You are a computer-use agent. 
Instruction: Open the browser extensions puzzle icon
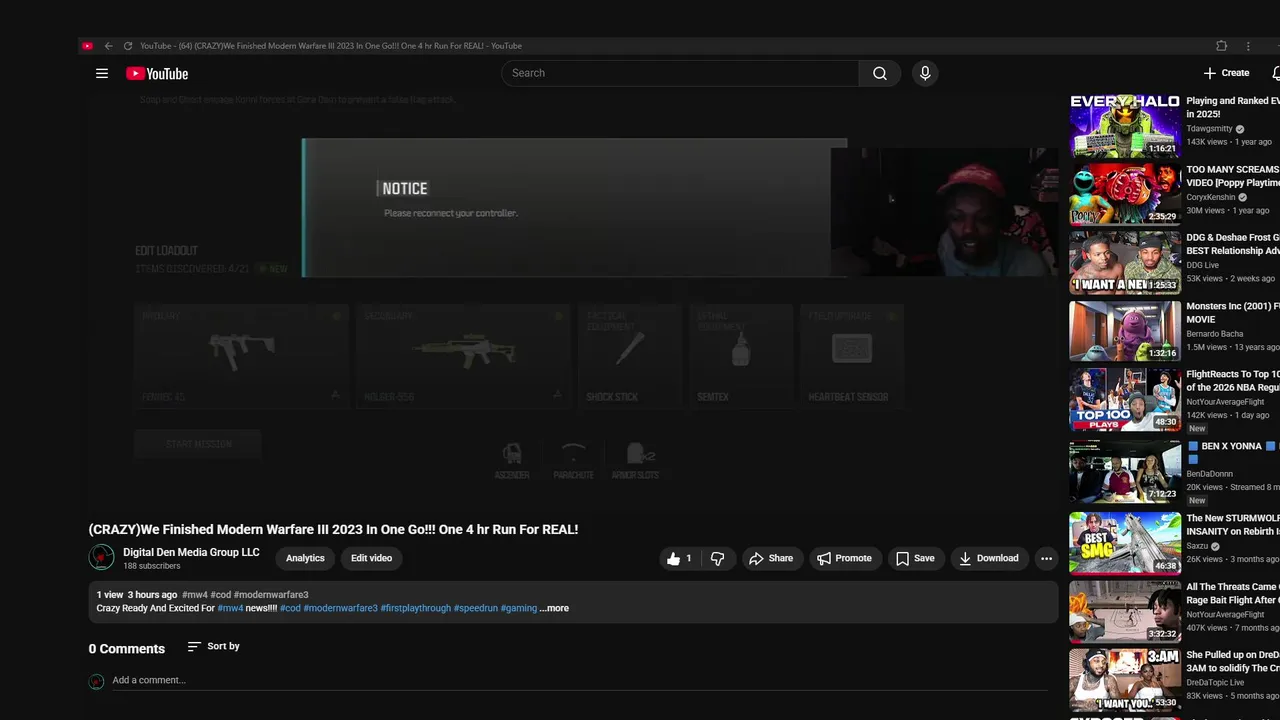tap(1221, 46)
